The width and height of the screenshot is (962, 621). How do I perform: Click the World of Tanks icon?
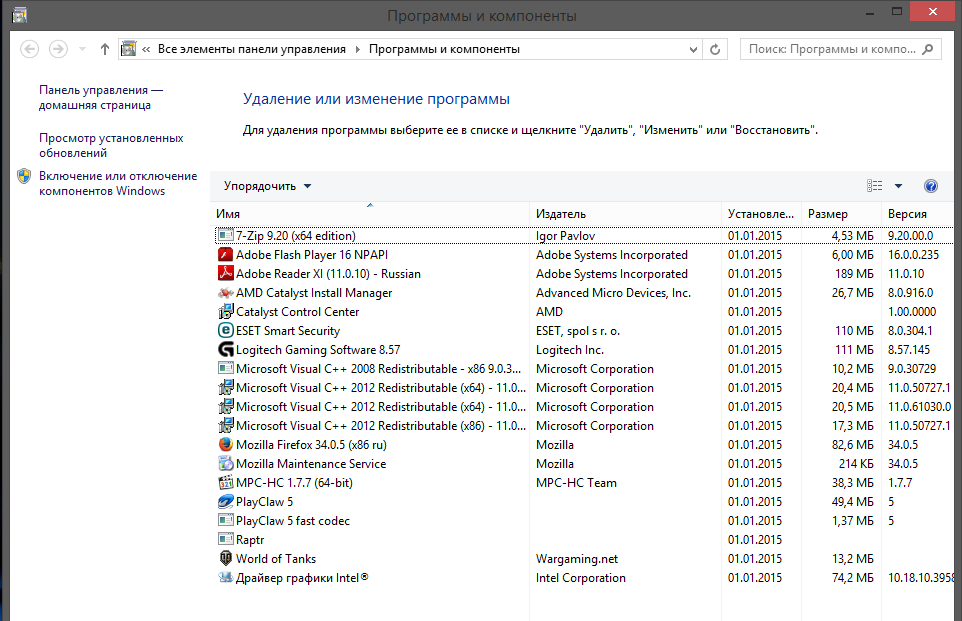pyautogui.click(x=226, y=559)
